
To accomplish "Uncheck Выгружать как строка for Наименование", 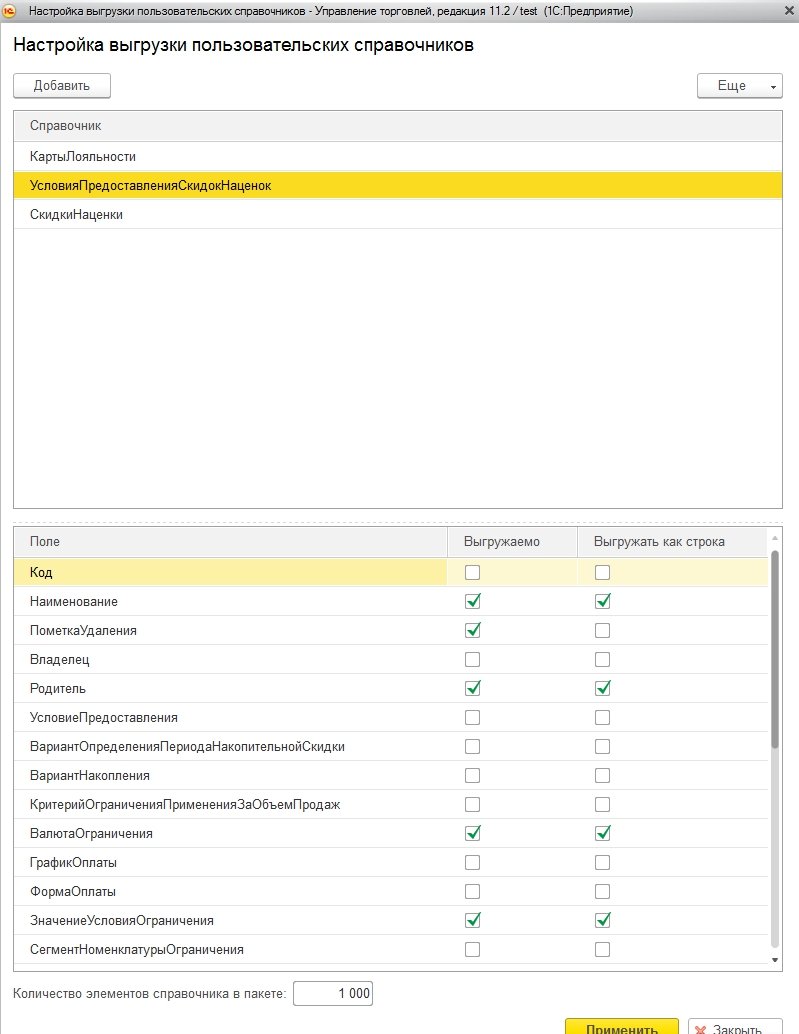I will tap(603, 601).
